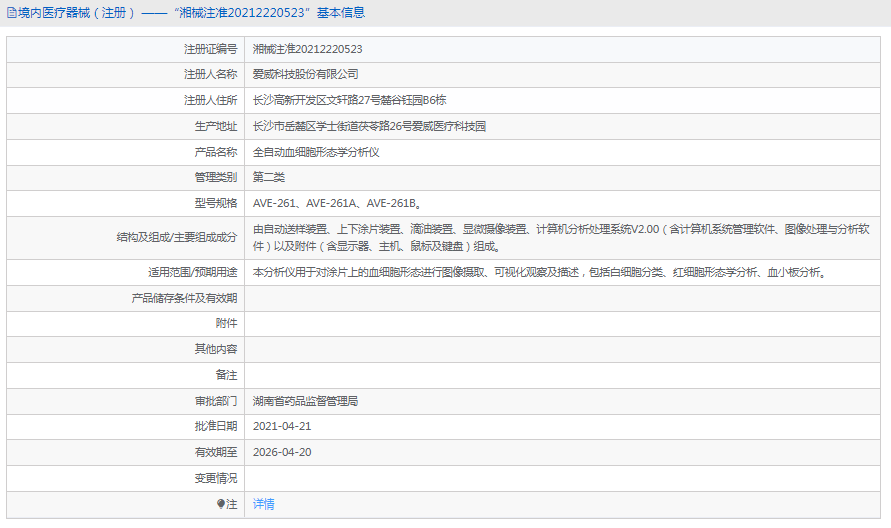This screenshot has width=891, height=528.
Task: Click the 结构及组成/主要组成成分 label
Action: 177,238
